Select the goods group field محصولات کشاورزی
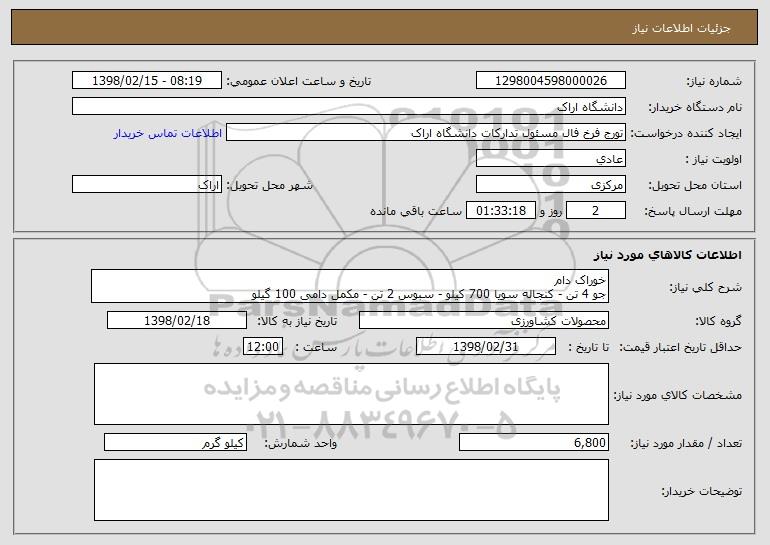 click(484, 321)
